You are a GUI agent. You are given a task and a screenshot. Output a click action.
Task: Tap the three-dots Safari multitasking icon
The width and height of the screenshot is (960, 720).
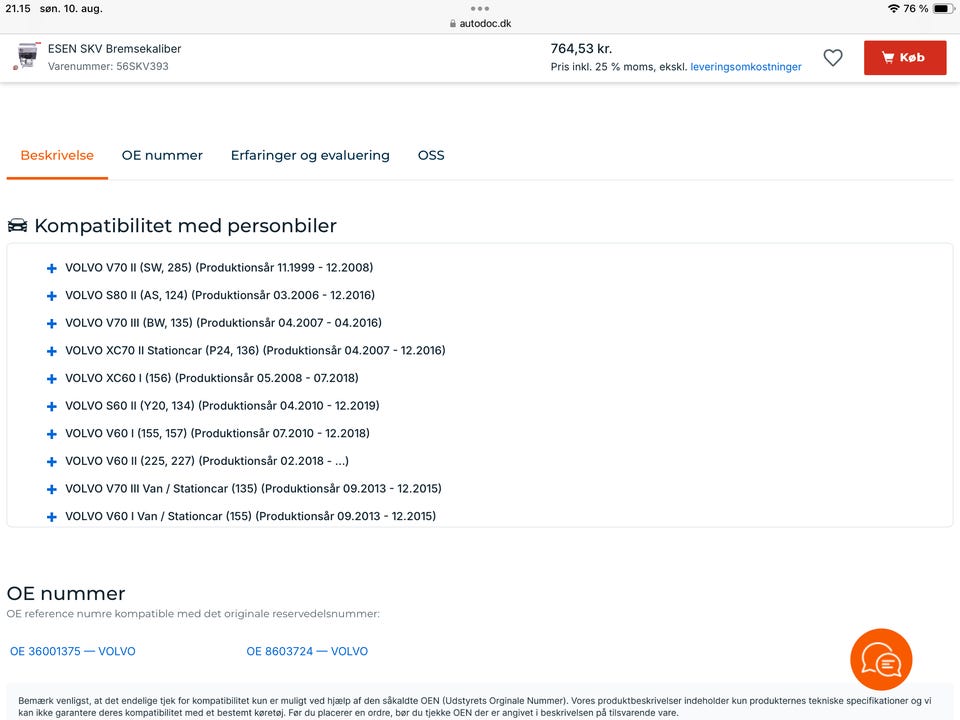[x=480, y=8]
